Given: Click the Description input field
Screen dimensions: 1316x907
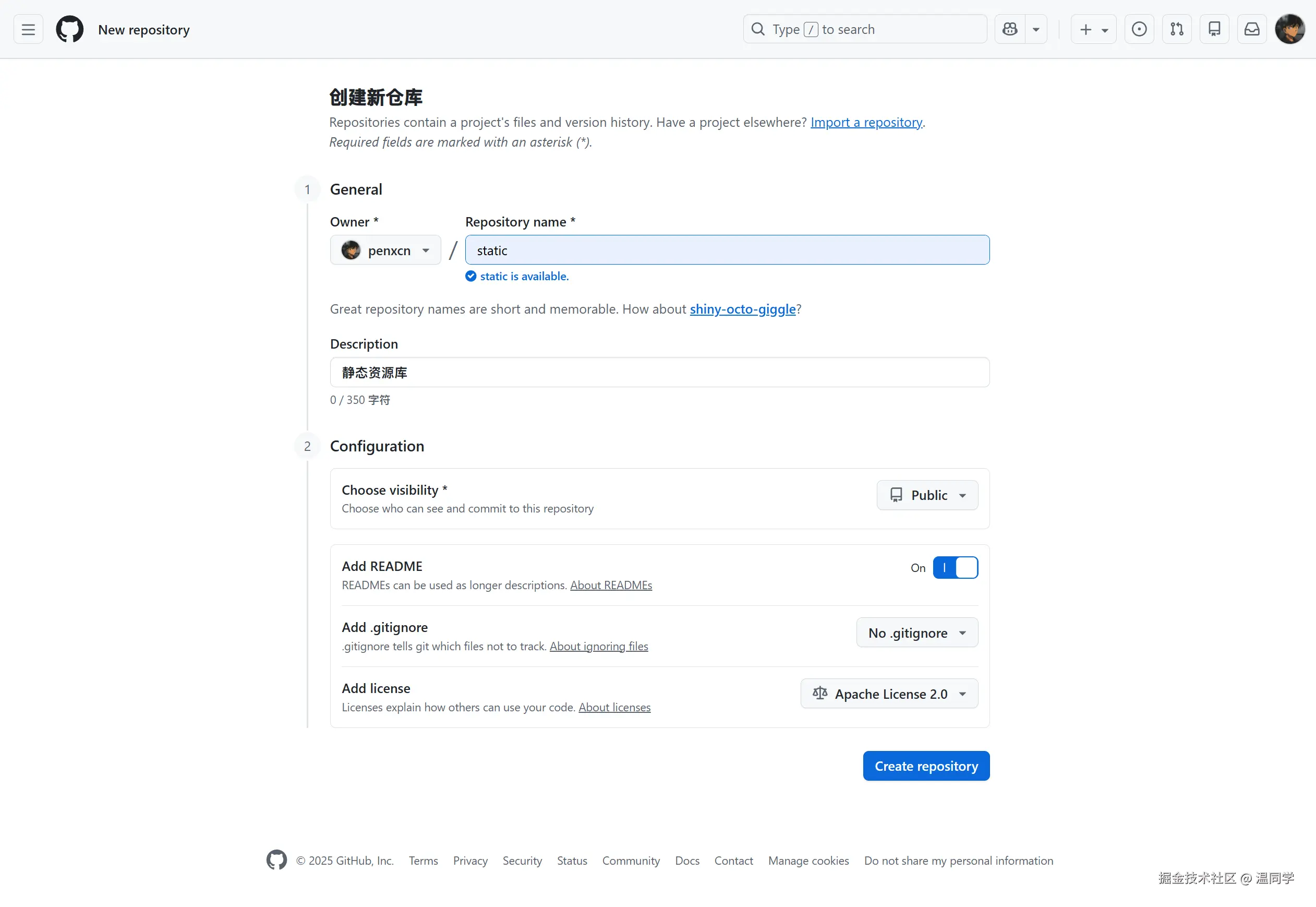Looking at the screenshot, I should click(659, 372).
